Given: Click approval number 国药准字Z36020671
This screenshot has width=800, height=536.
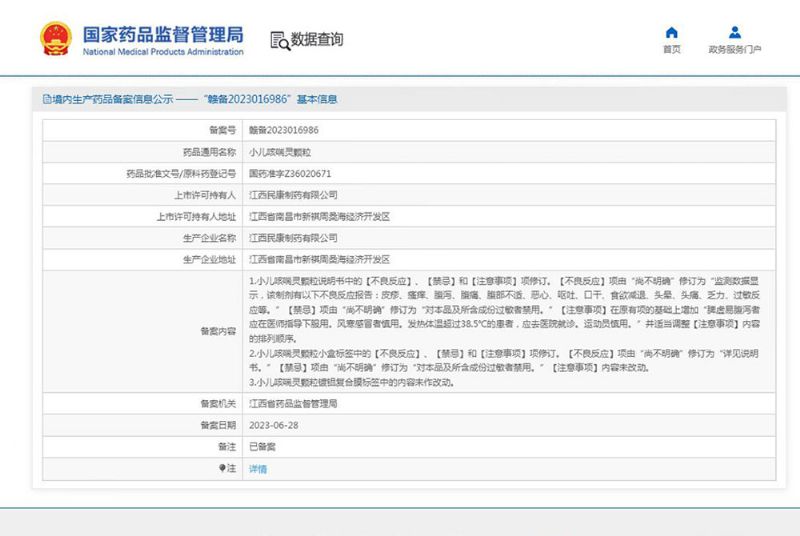Looking at the screenshot, I should (289, 173).
